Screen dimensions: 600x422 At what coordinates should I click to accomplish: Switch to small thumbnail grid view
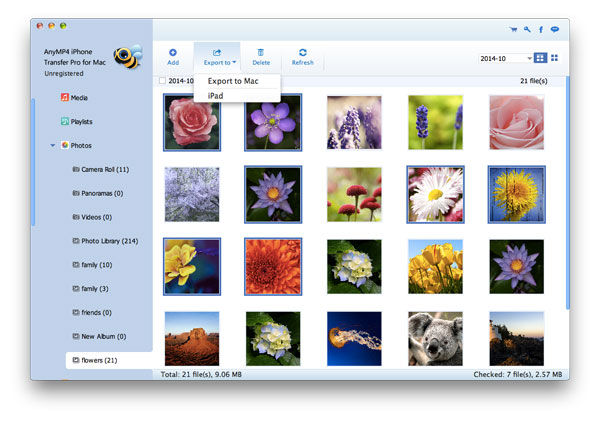coord(555,58)
